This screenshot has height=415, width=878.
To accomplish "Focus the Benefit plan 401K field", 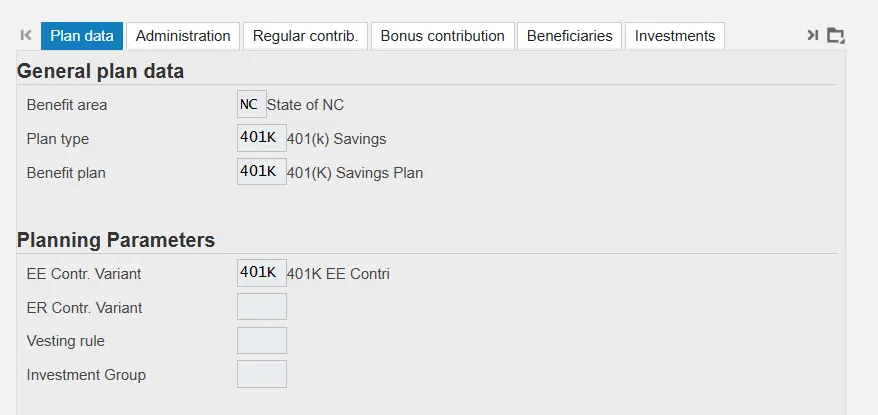I will (261, 172).
